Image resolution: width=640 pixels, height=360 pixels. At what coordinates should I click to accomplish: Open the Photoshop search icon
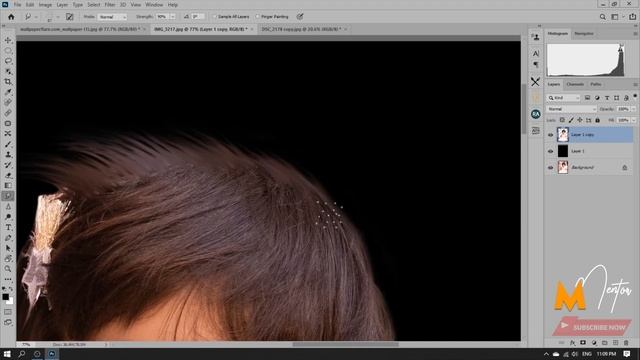pos(602,17)
